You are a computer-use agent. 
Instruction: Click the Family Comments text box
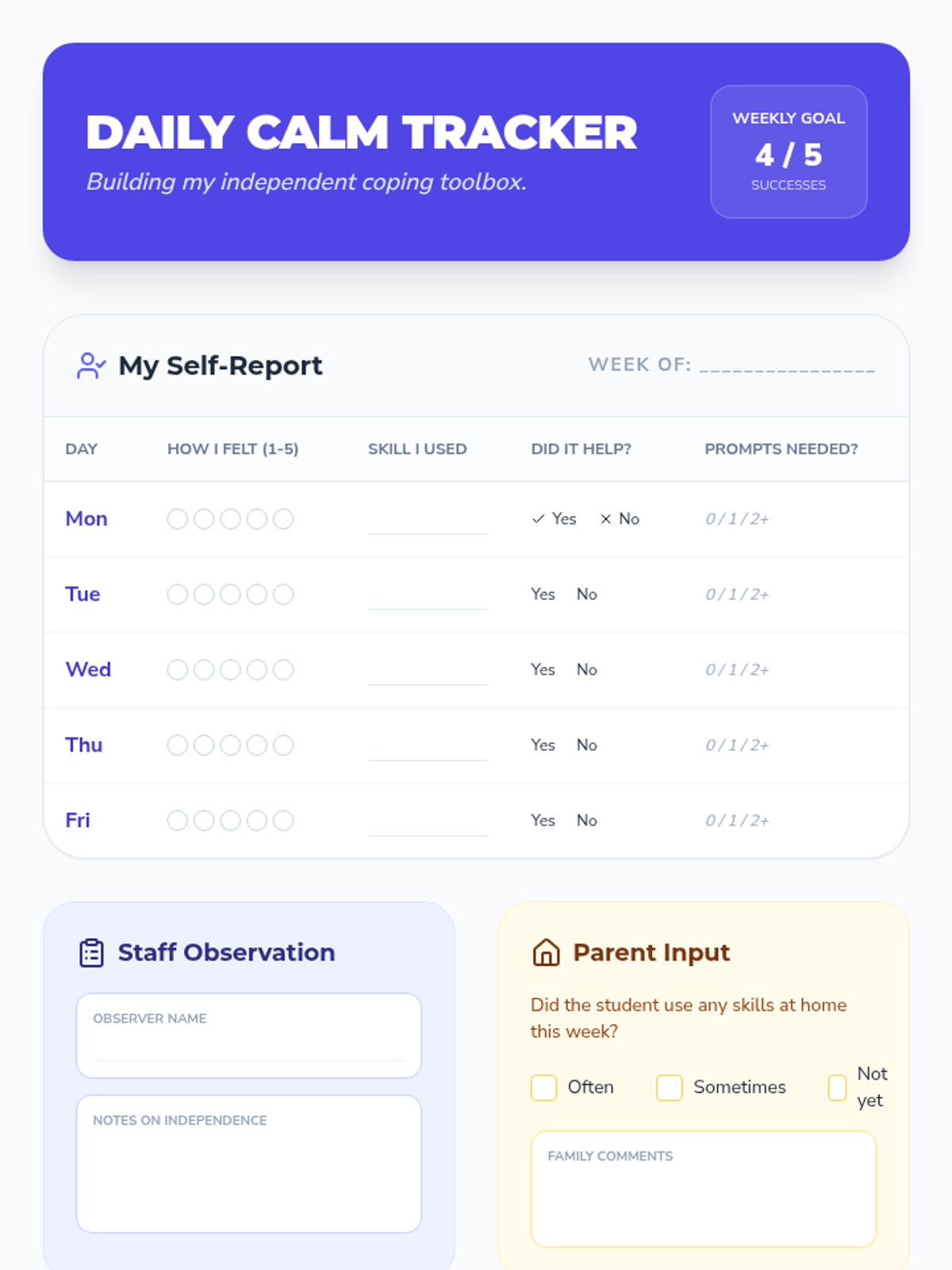[x=704, y=1189]
